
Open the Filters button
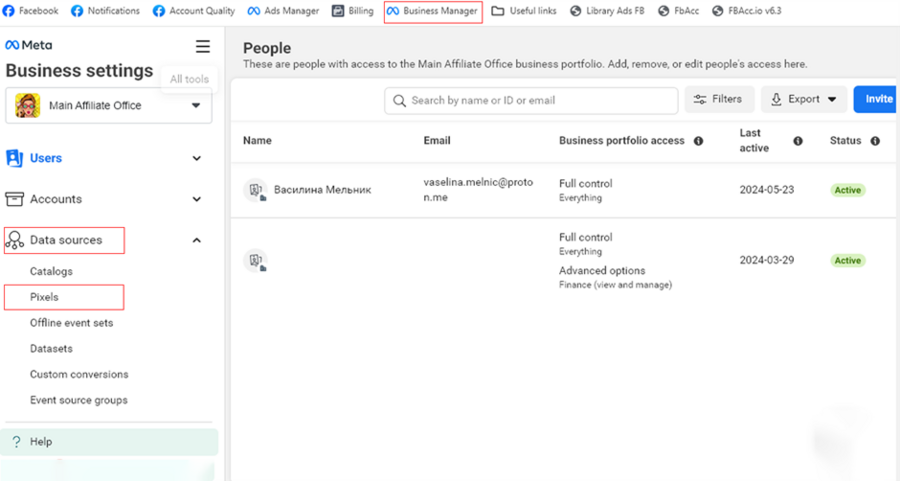(719, 99)
